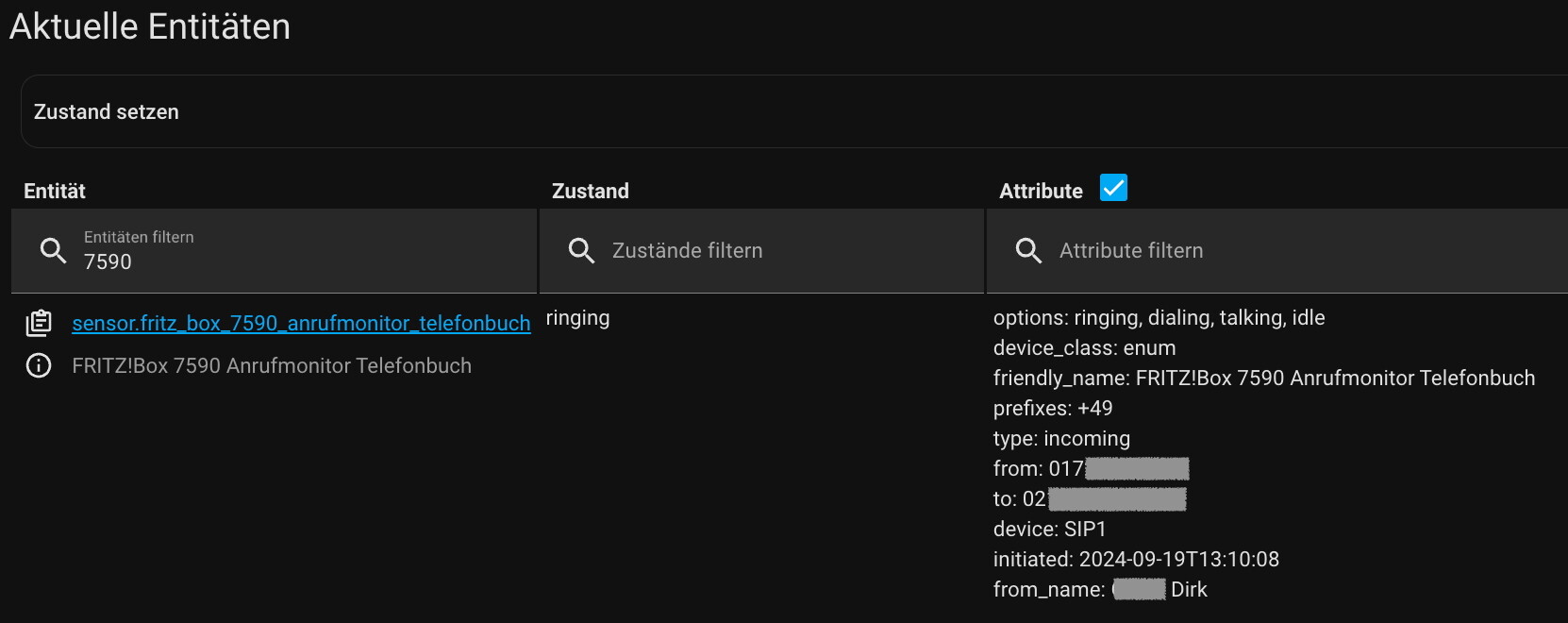
Task: Focus the Entitäten filtern field containing 7590
Action: click(283, 261)
